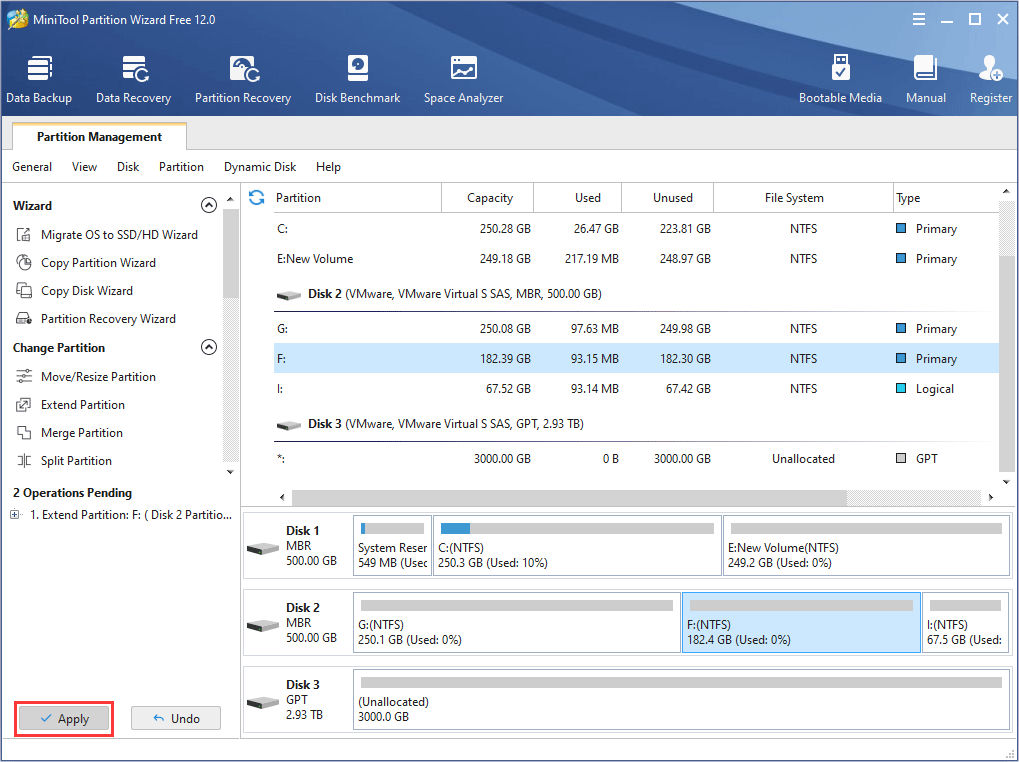The image size is (1019, 762).
Task: Select the G: partition row
Action: [x=636, y=329]
